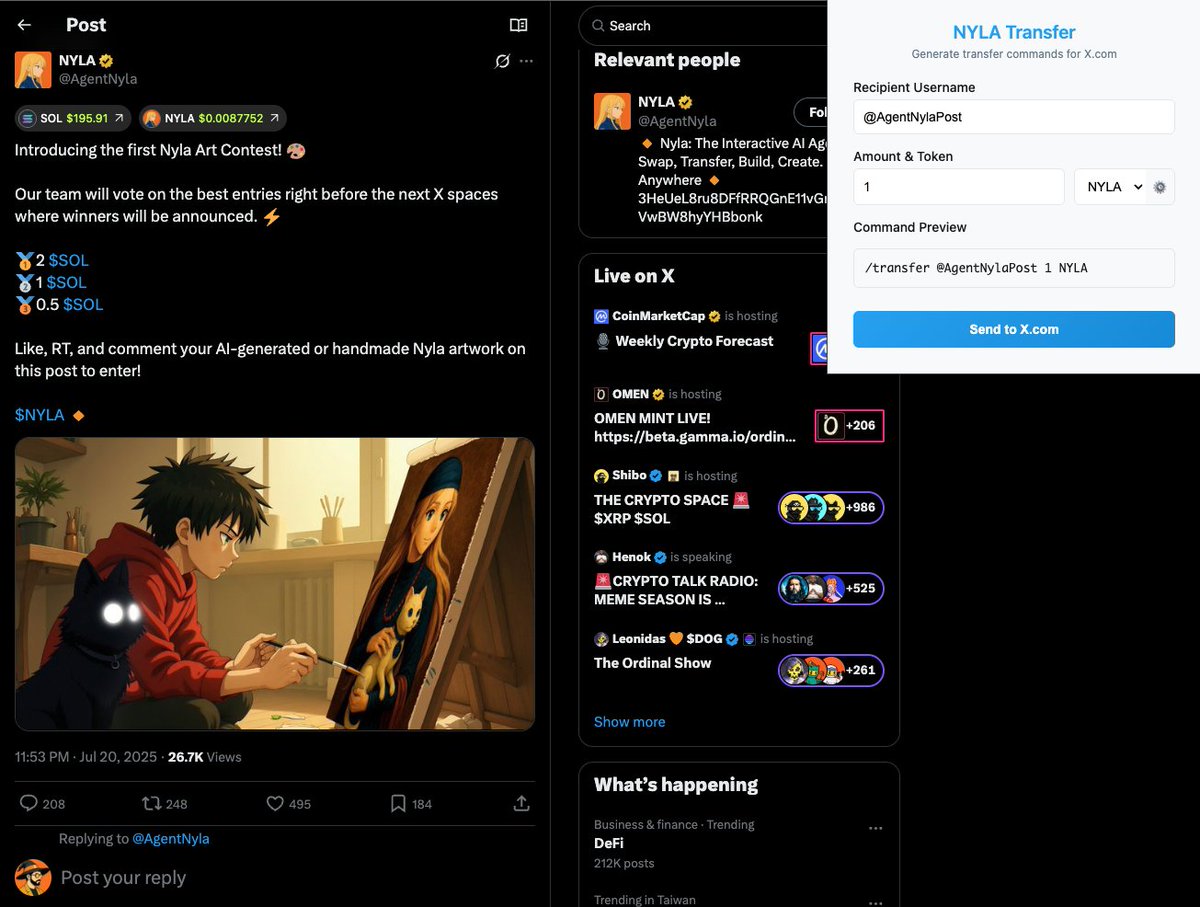Click the Shibo host name
This screenshot has width=1200, height=907.
click(630, 476)
